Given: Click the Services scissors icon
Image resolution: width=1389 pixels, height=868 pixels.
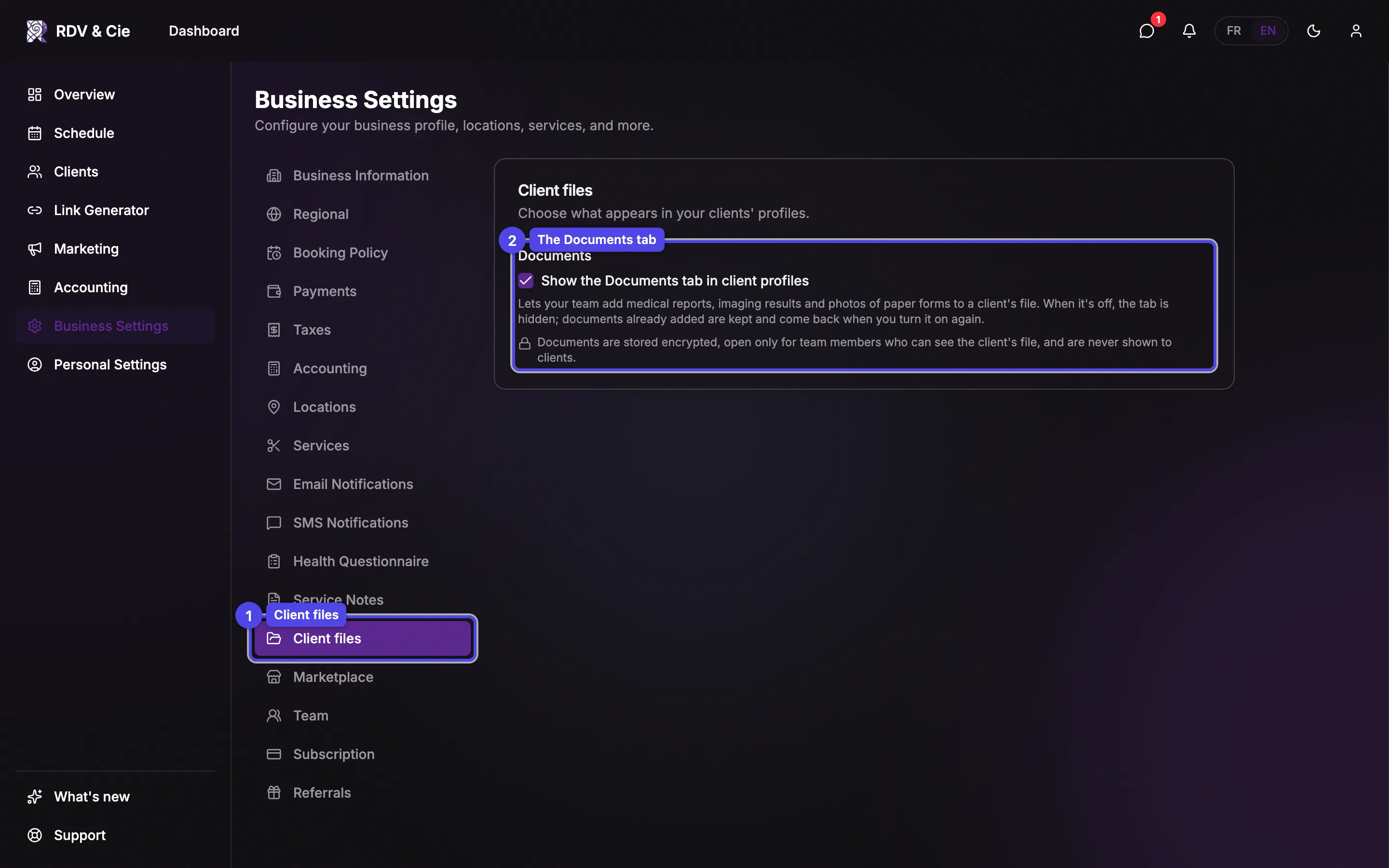Looking at the screenshot, I should pyautogui.click(x=274, y=446).
